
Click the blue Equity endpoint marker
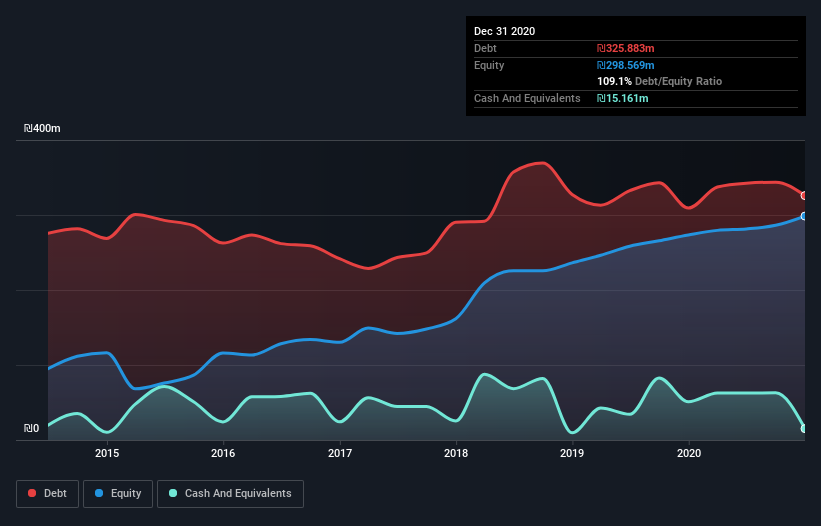point(804,216)
